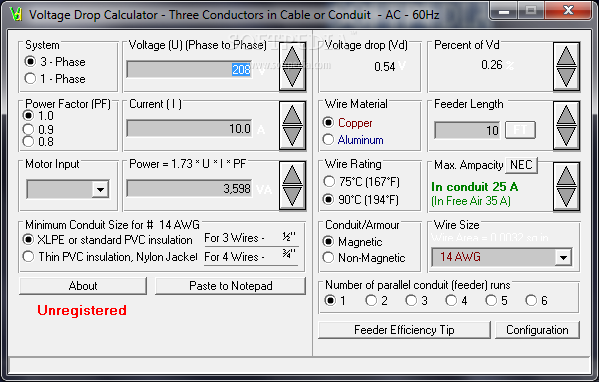Click 'In conduit 25 A' ampacity text
This screenshot has height=382, width=599.
pyautogui.click(x=475, y=187)
